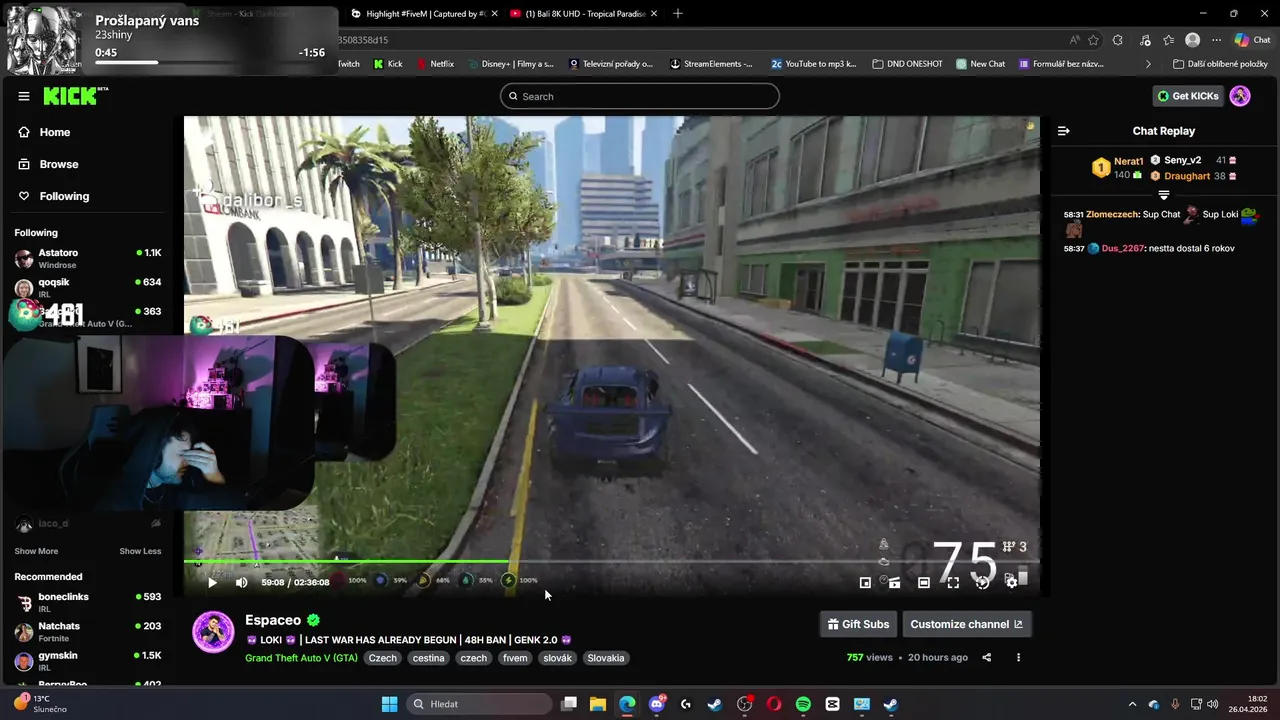Open Další oblíbené položky folder
Viewport: 1280px width, 720px height.
(x=1220, y=64)
